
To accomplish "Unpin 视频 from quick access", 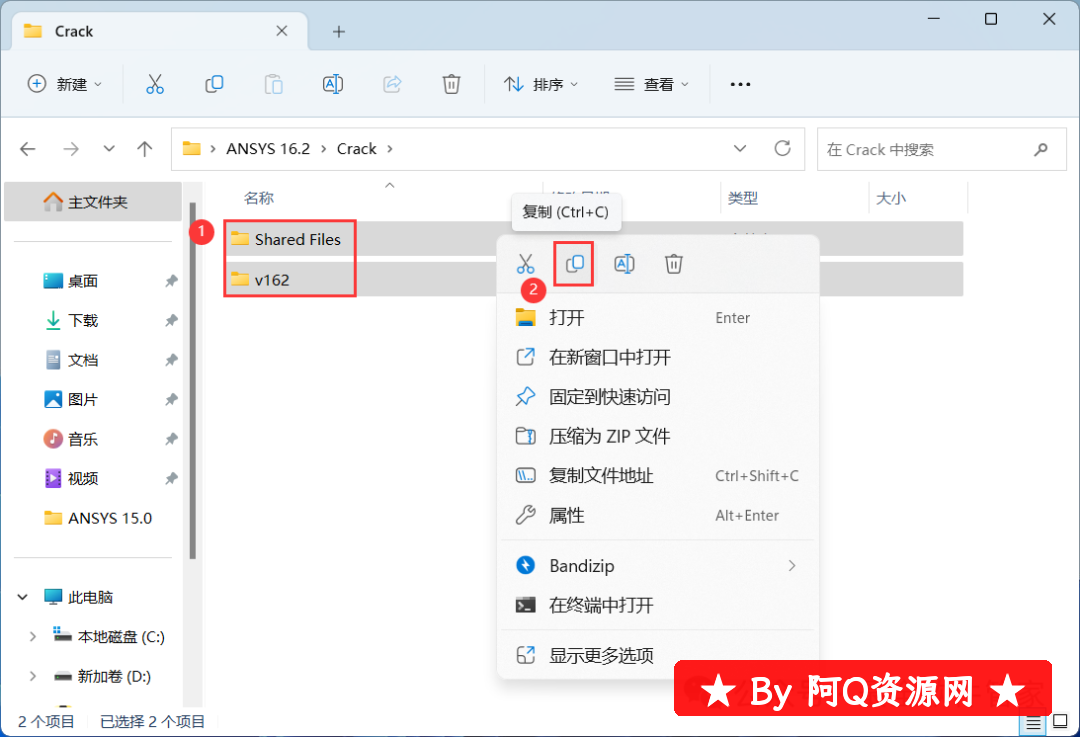I will pyautogui.click(x=171, y=478).
